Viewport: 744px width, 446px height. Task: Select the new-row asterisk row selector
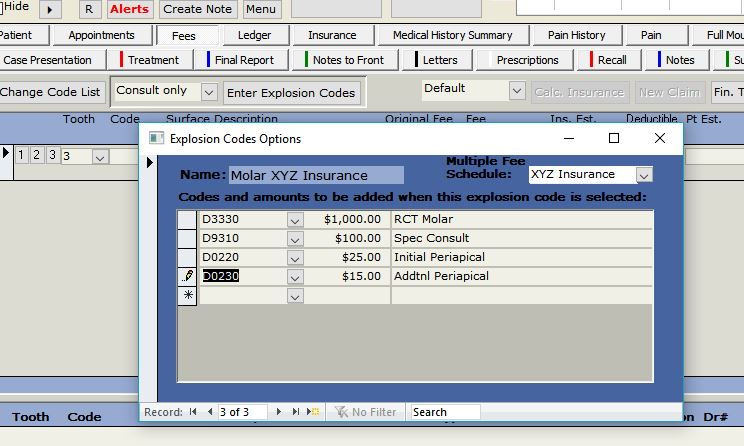click(187, 296)
